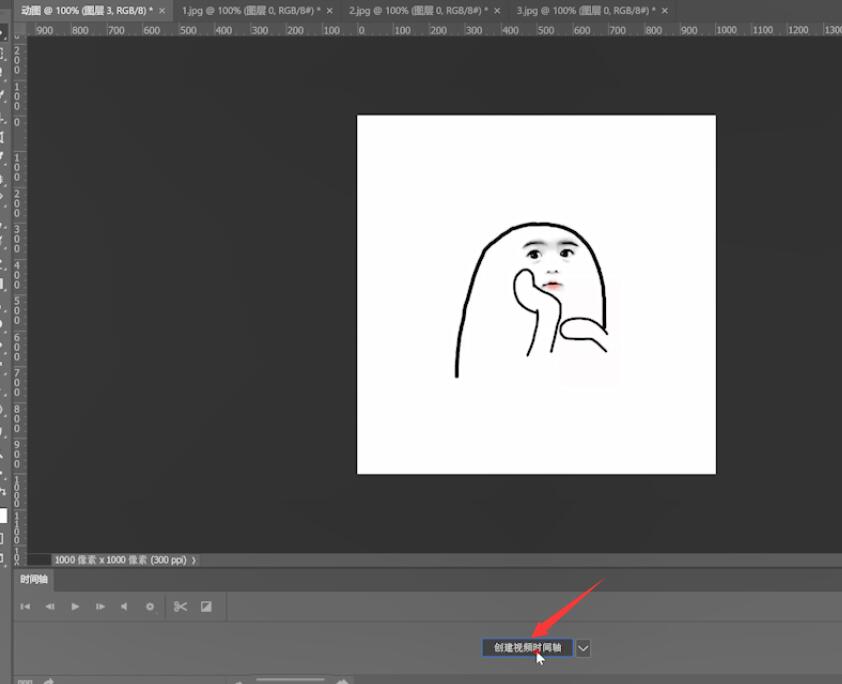842x684 pixels.
Task: Click the timeline transition icon
Action: 206,607
